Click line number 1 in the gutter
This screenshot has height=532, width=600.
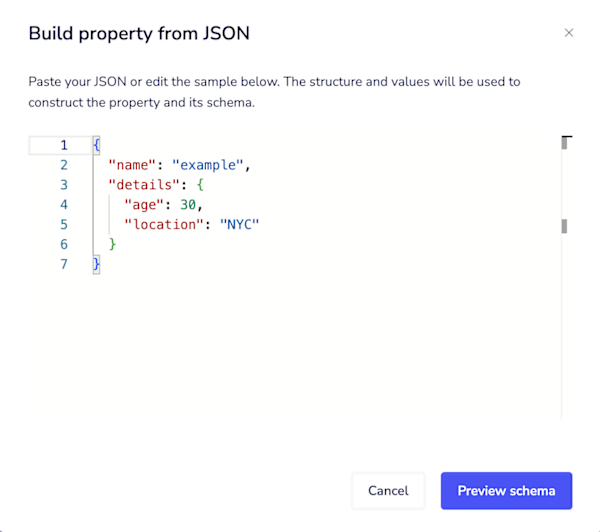tap(64, 145)
